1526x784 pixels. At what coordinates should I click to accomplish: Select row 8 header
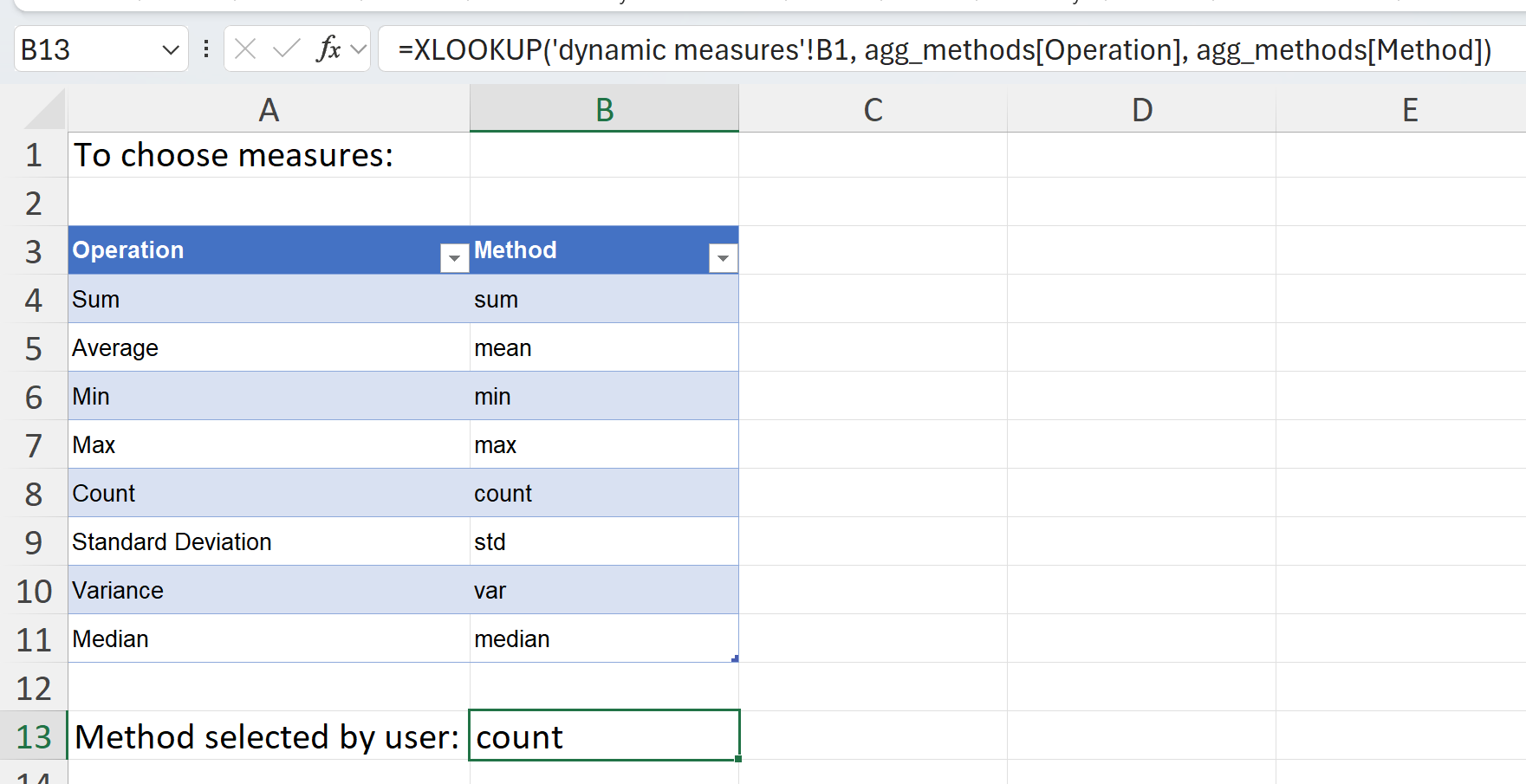[34, 494]
